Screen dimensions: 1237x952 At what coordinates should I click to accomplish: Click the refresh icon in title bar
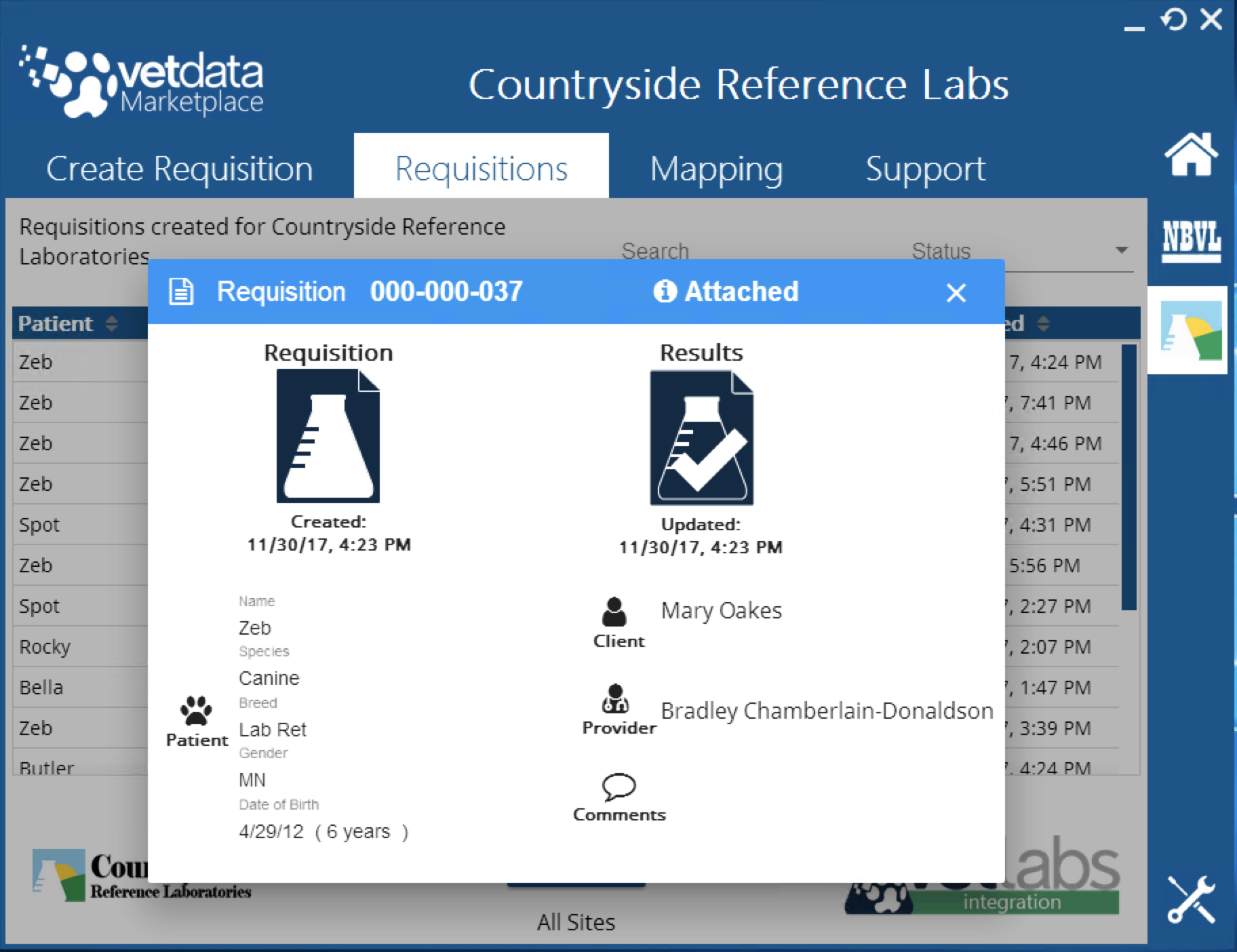[1174, 19]
